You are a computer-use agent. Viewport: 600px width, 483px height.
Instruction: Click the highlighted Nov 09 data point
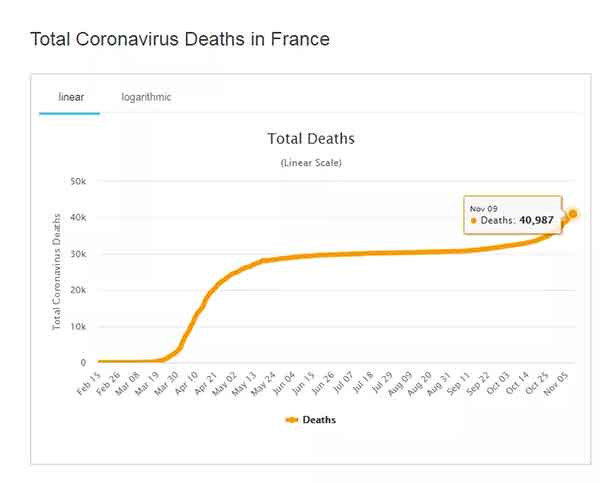(x=573, y=214)
